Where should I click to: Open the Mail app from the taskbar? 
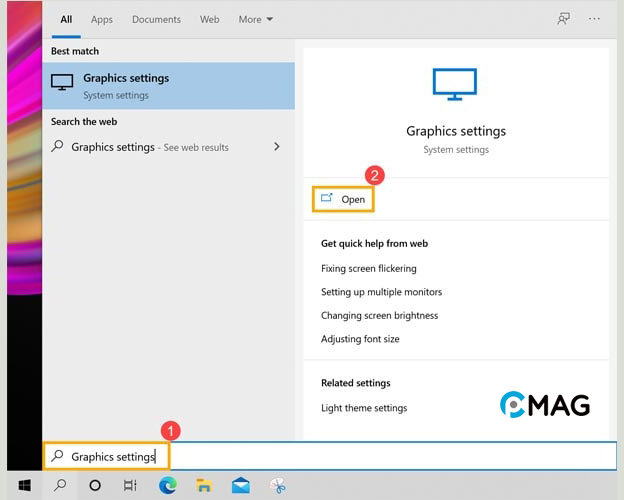pyautogui.click(x=240, y=485)
